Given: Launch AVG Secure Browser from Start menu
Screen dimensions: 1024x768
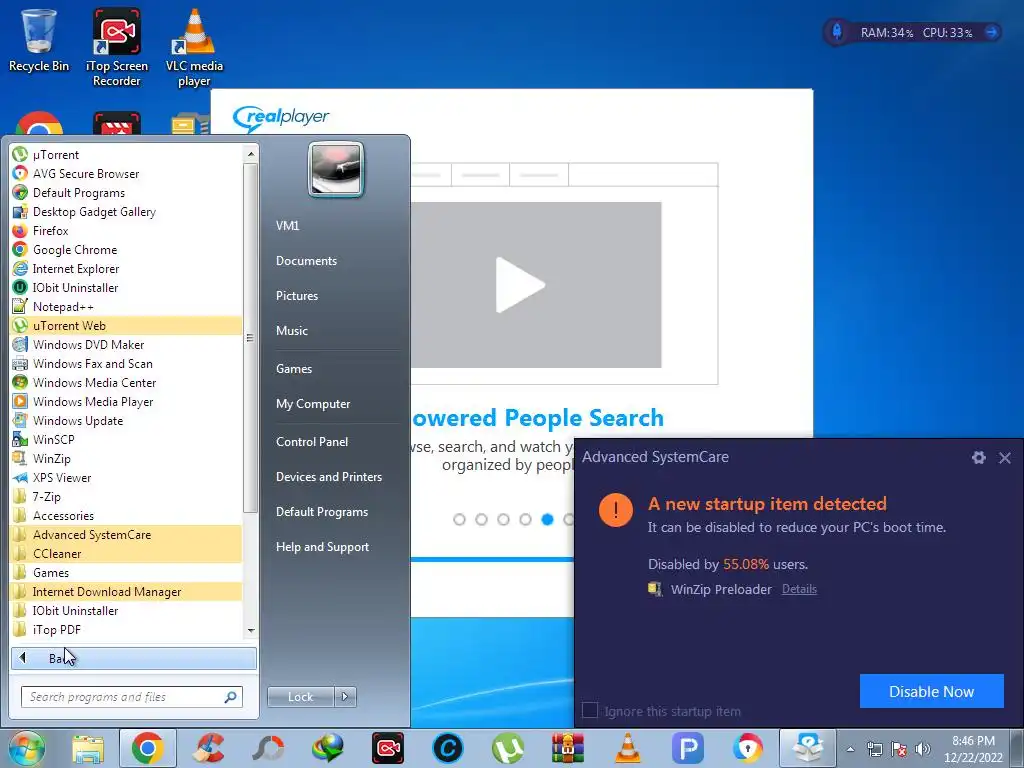Looking at the screenshot, I should [126, 174].
